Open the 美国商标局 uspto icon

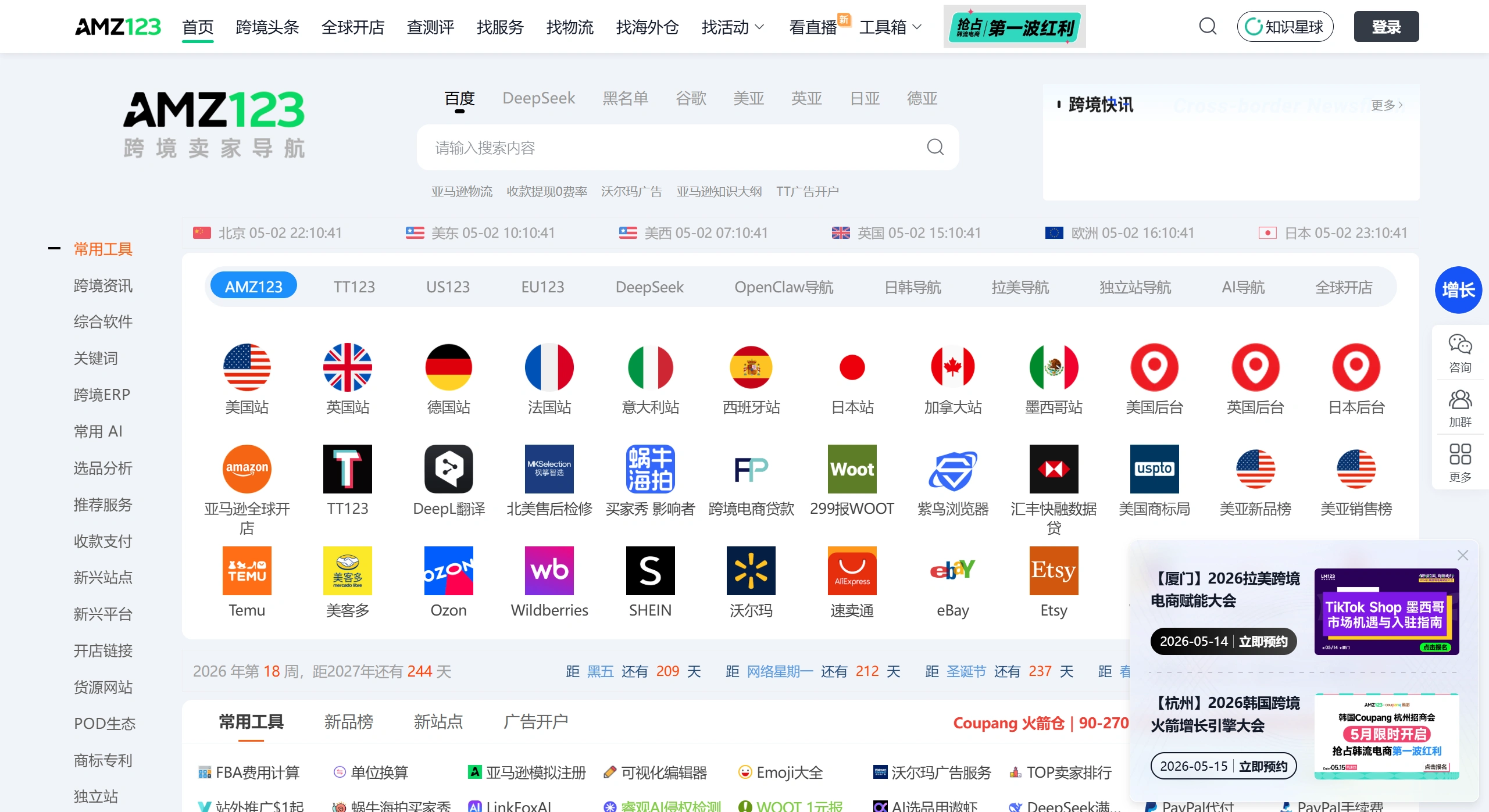1155,469
